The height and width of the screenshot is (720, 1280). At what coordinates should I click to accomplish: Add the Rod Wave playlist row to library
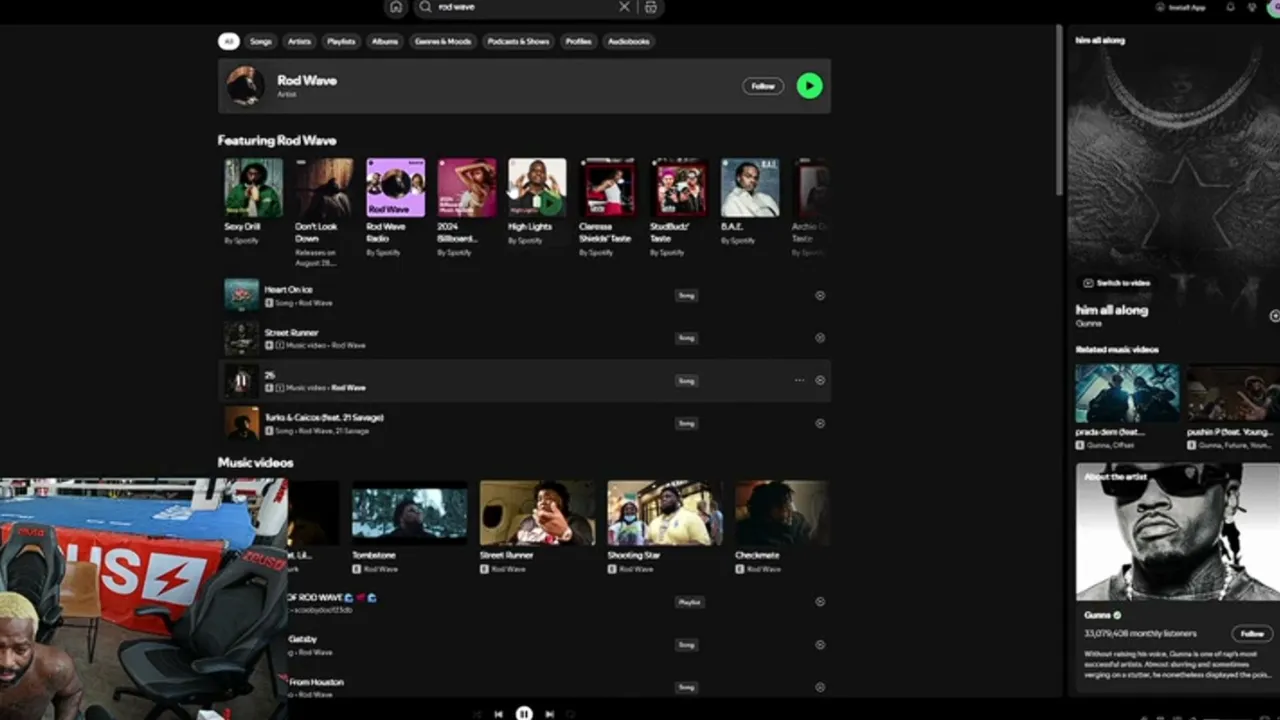tap(820, 602)
